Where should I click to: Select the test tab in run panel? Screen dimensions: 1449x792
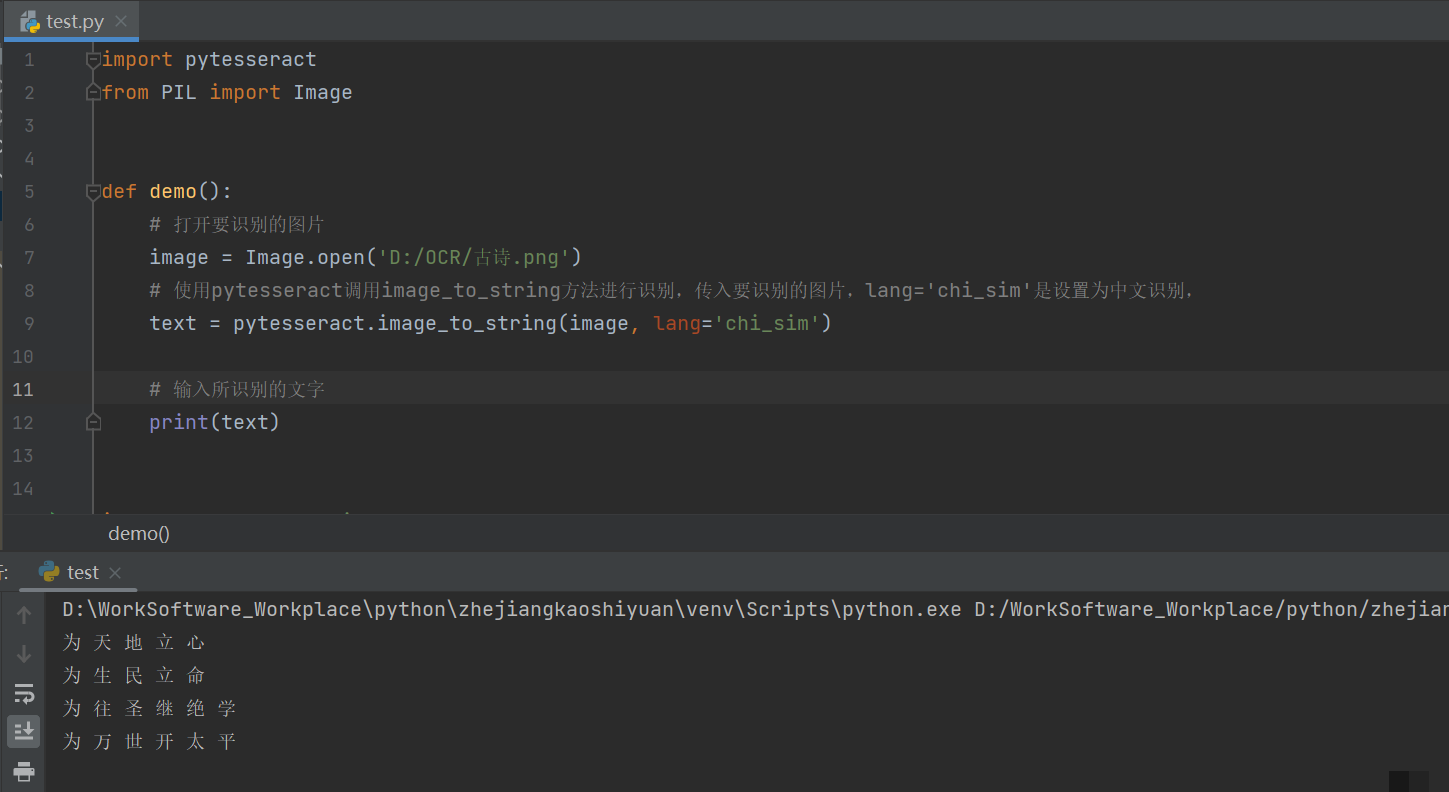coord(83,572)
